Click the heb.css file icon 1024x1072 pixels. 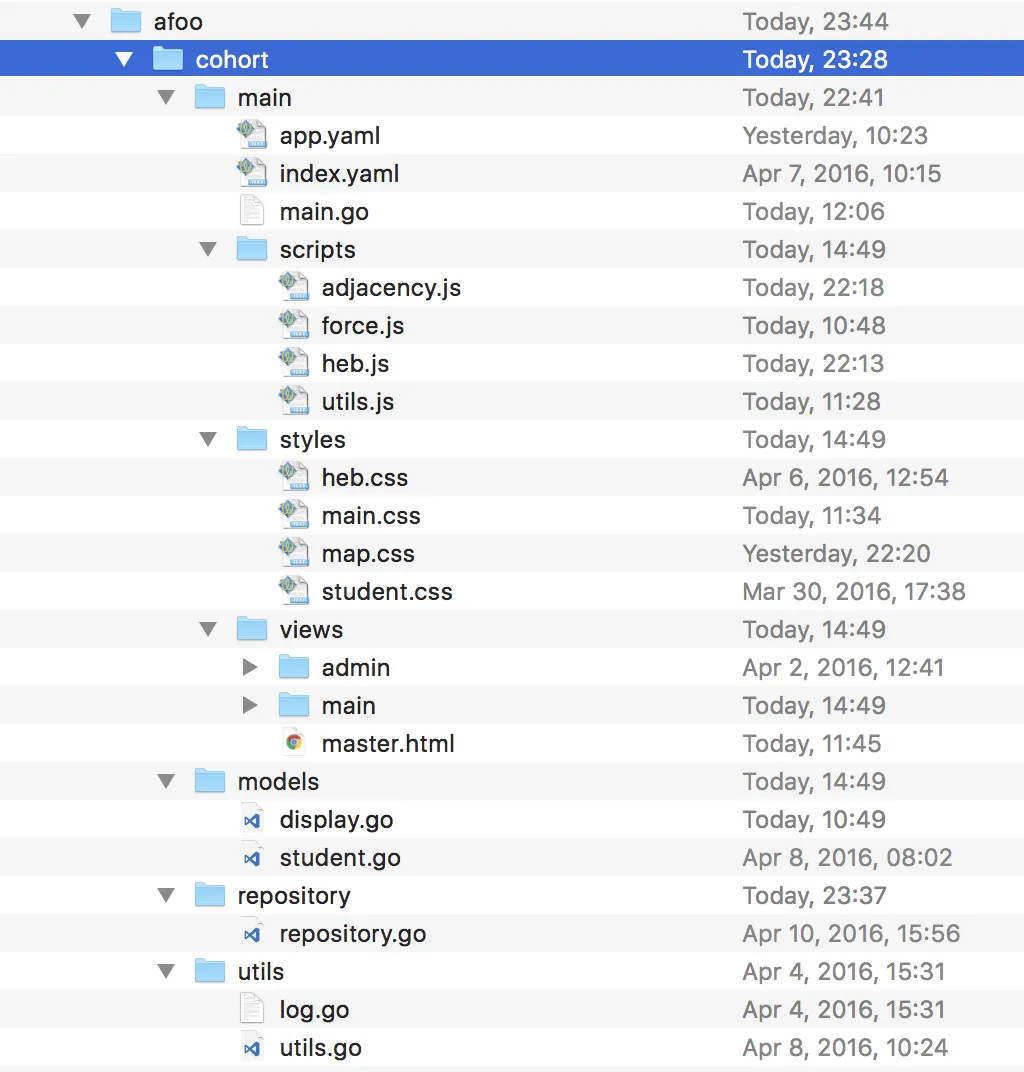[x=294, y=477]
